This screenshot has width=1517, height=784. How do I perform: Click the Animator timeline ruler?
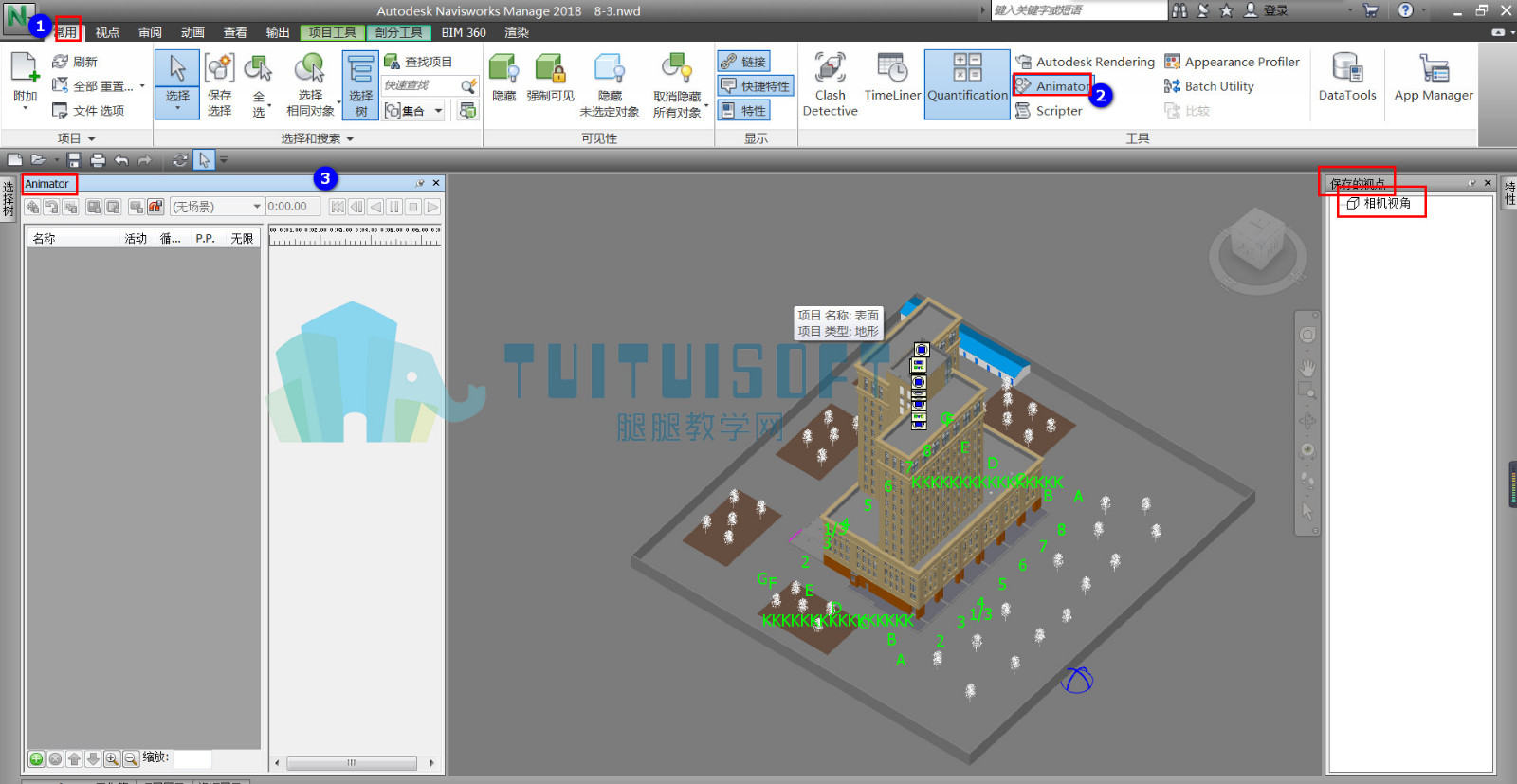point(356,237)
